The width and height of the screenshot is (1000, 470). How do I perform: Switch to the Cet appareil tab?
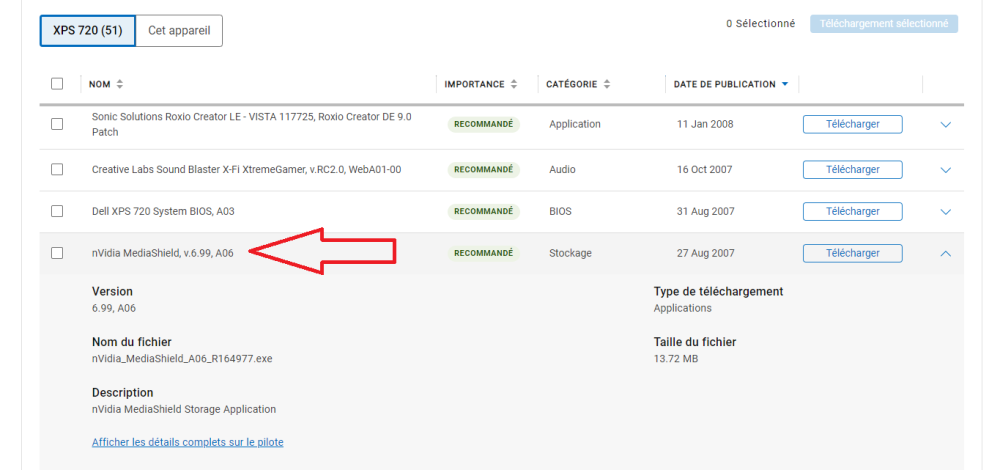click(178, 30)
